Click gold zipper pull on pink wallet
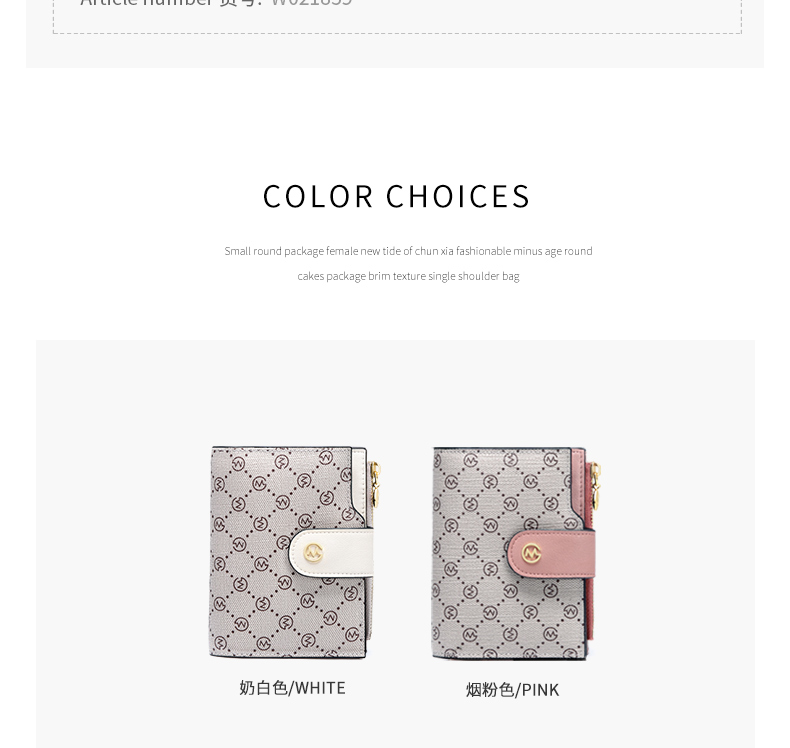The image size is (790, 748). 596,485
